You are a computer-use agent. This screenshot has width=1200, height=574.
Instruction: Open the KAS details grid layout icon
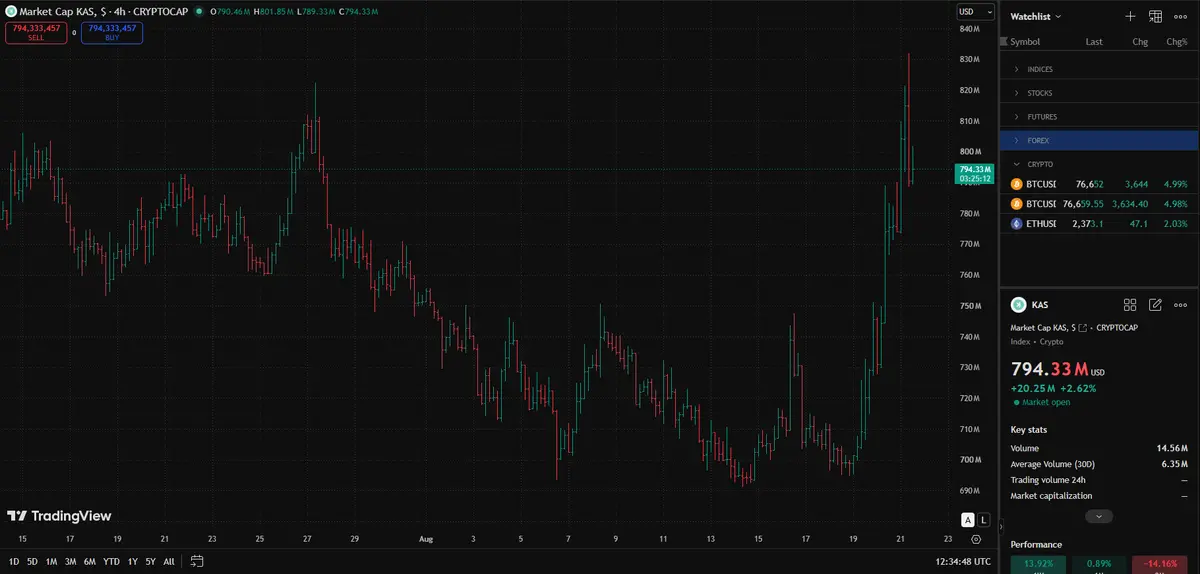[x=1130, y=305]
